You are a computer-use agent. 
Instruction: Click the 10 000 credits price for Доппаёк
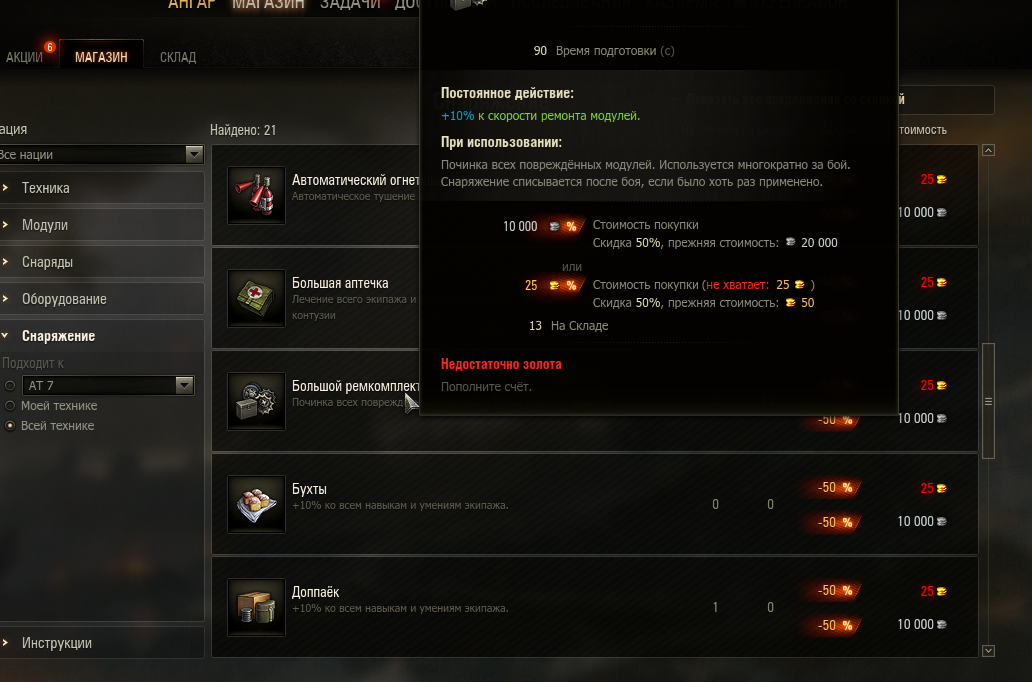[921, 624]
